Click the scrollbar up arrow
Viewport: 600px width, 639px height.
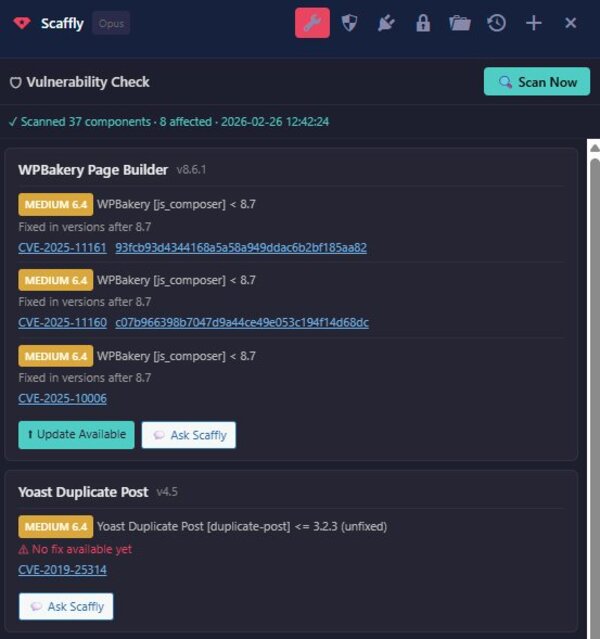[595, 148]
